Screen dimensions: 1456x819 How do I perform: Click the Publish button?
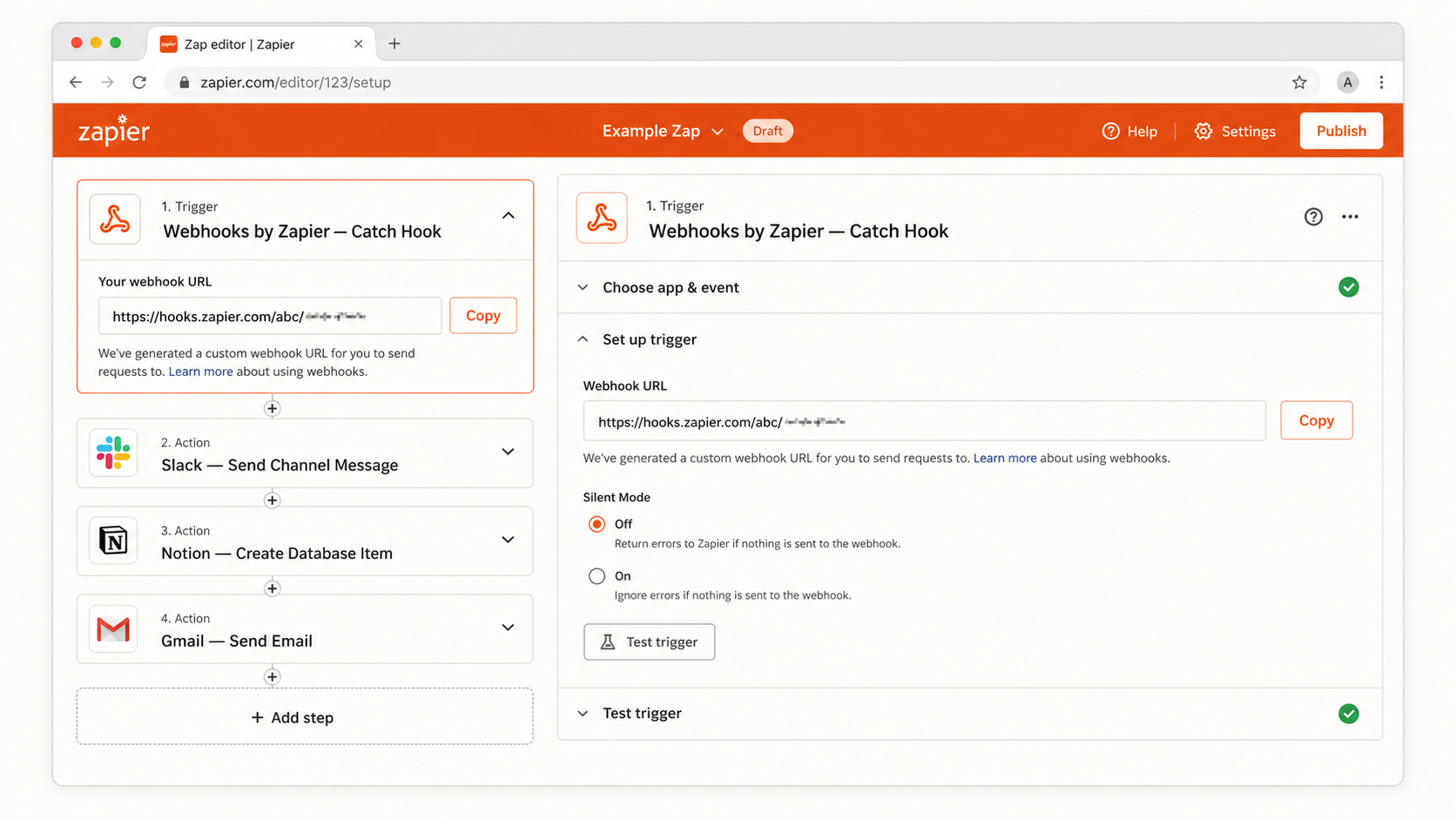pyautogui.click(x=1341, y=131)
